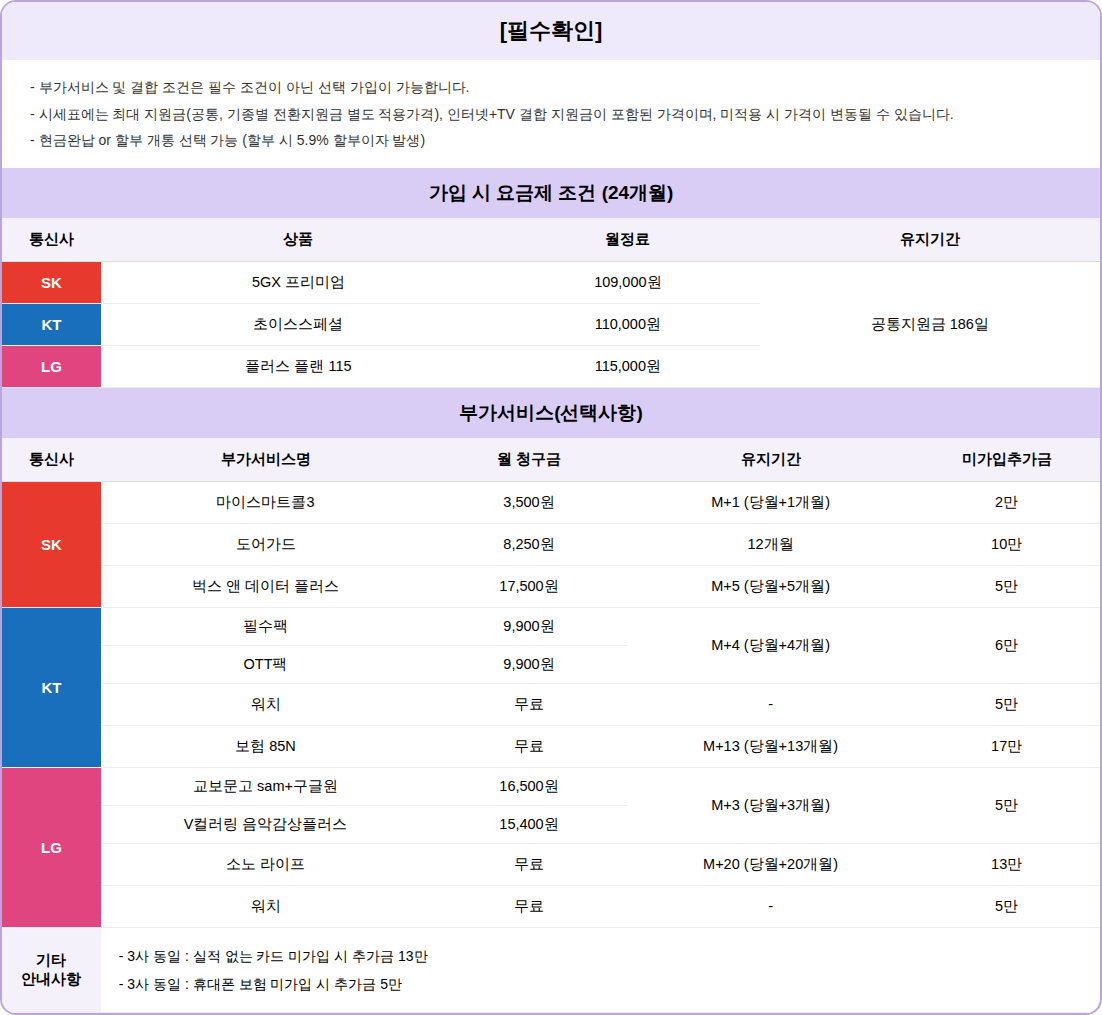
Task: Click the 15,400원 charge
Action: pyautogui.click(x=529, y=825)
